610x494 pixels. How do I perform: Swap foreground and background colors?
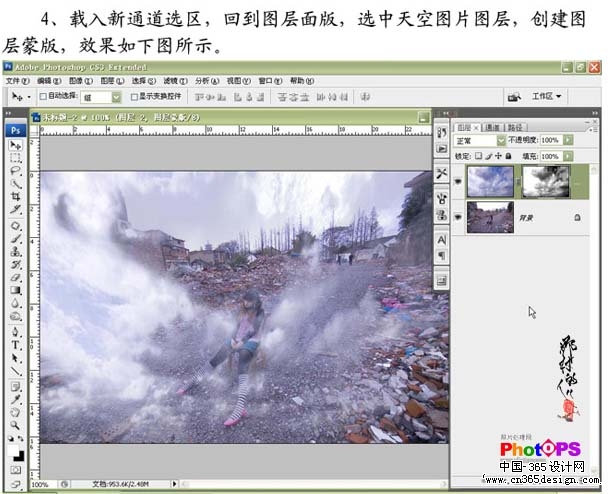pyautogui.click(x=21, y=439)
